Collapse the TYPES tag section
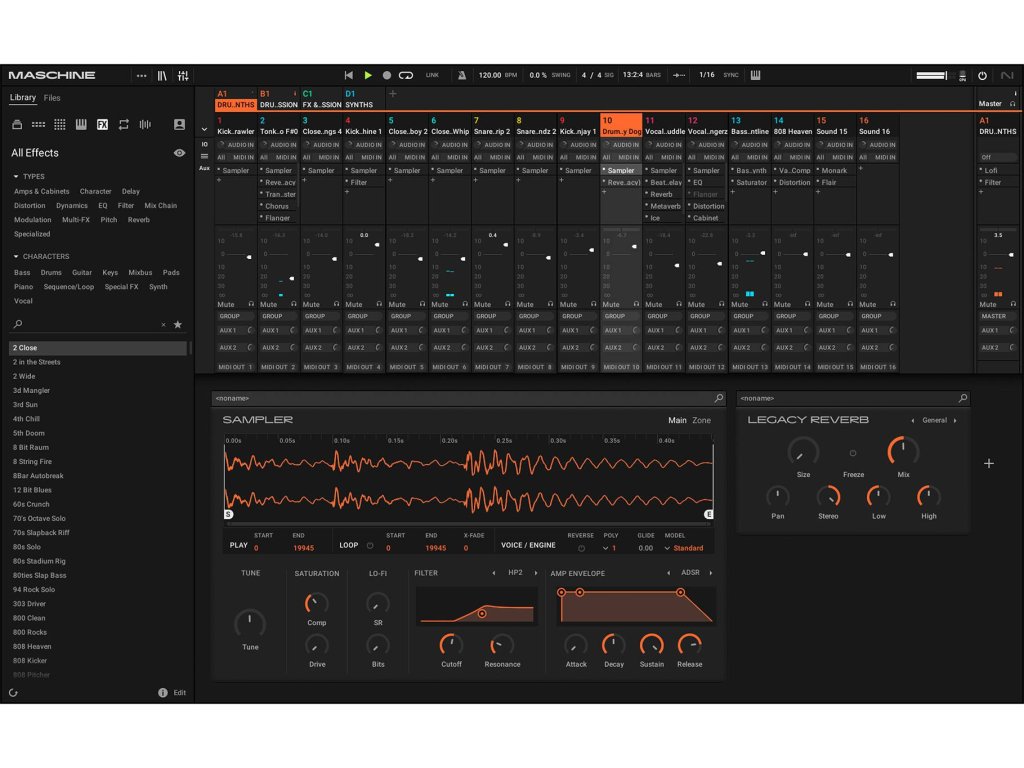This screenshot has height=768, width=1024. coord(16,176)
